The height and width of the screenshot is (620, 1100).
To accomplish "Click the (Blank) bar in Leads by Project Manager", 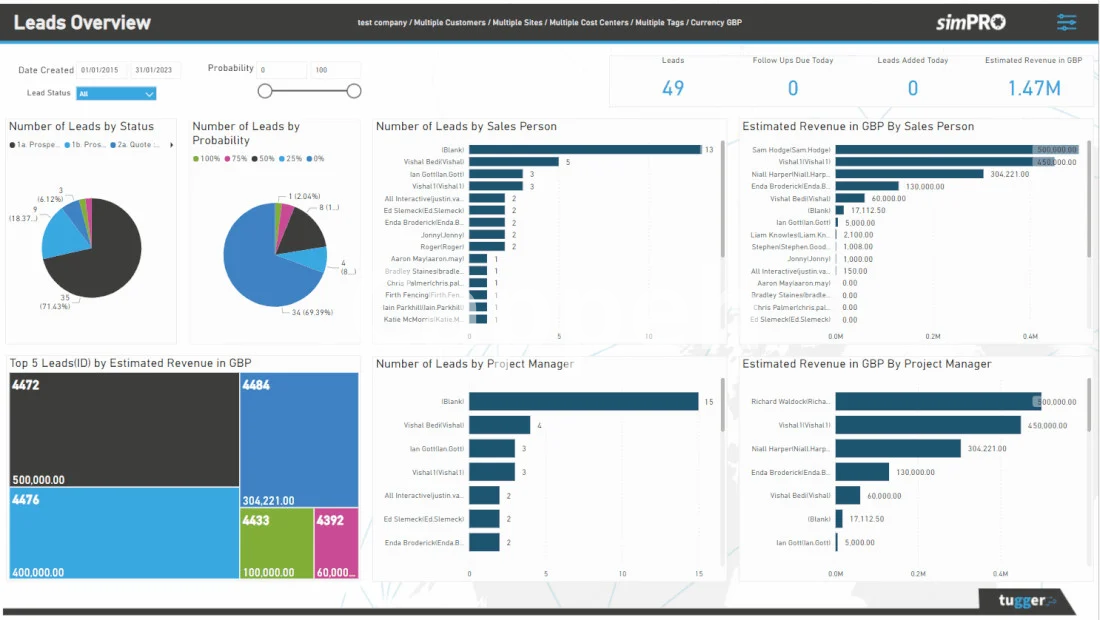I will coord(583,401).
